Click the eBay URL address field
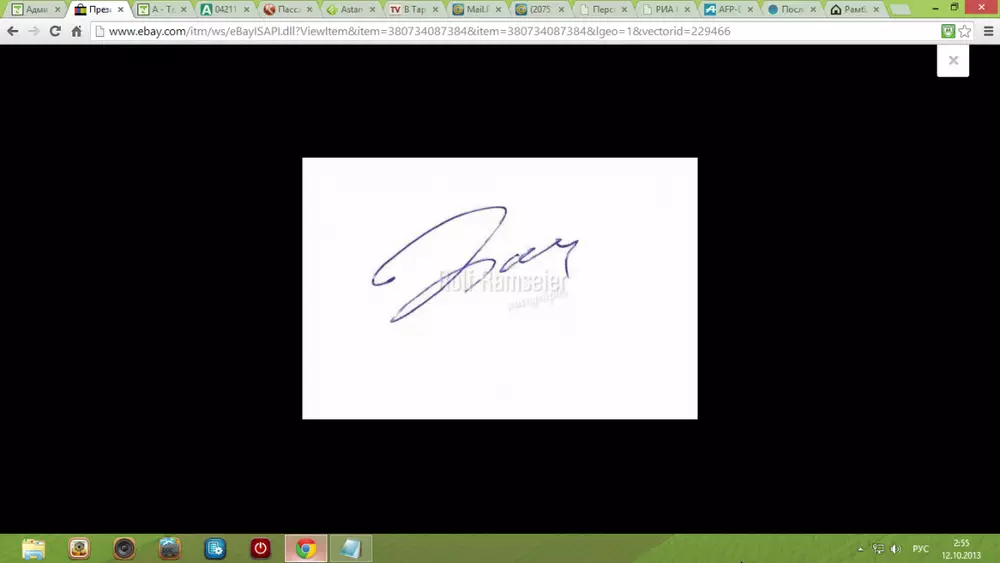The height and width of the screenshot is (563, 1000). pyautogui.click(x=500, y=31)
